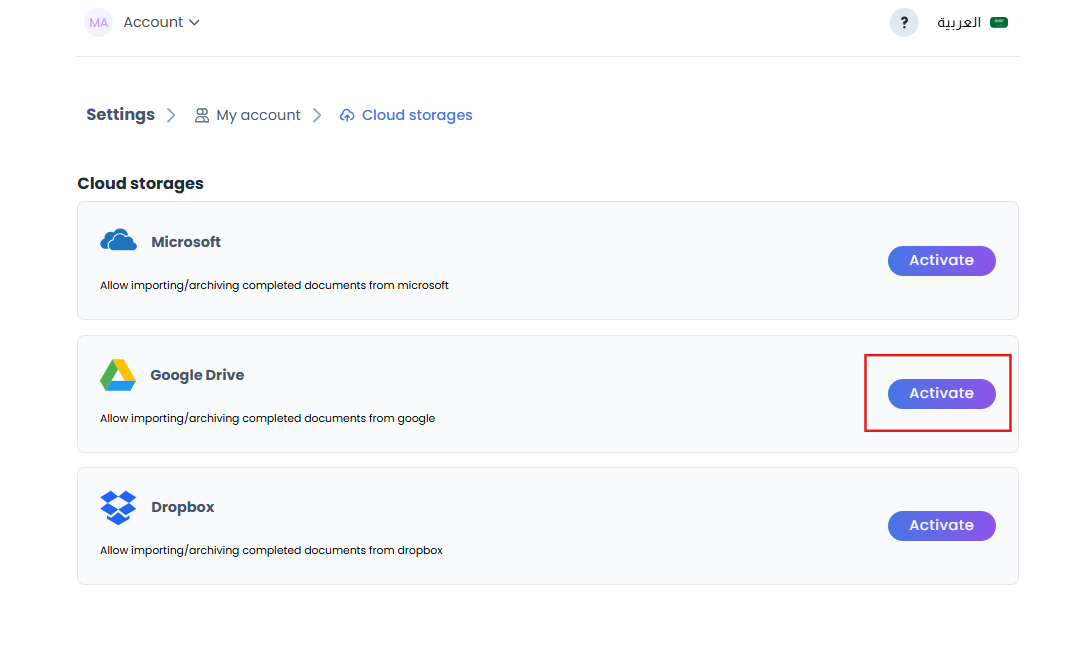Click the My account people icon

coord(202,115)
